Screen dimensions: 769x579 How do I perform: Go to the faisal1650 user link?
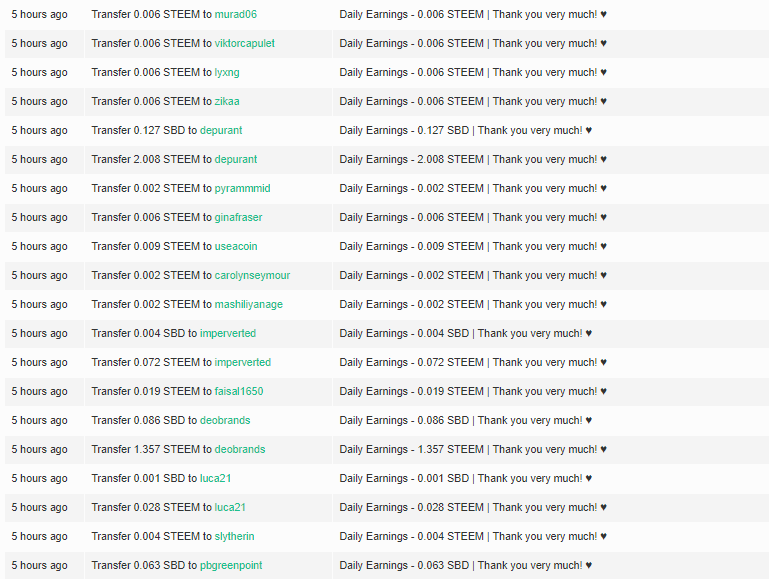238,391
